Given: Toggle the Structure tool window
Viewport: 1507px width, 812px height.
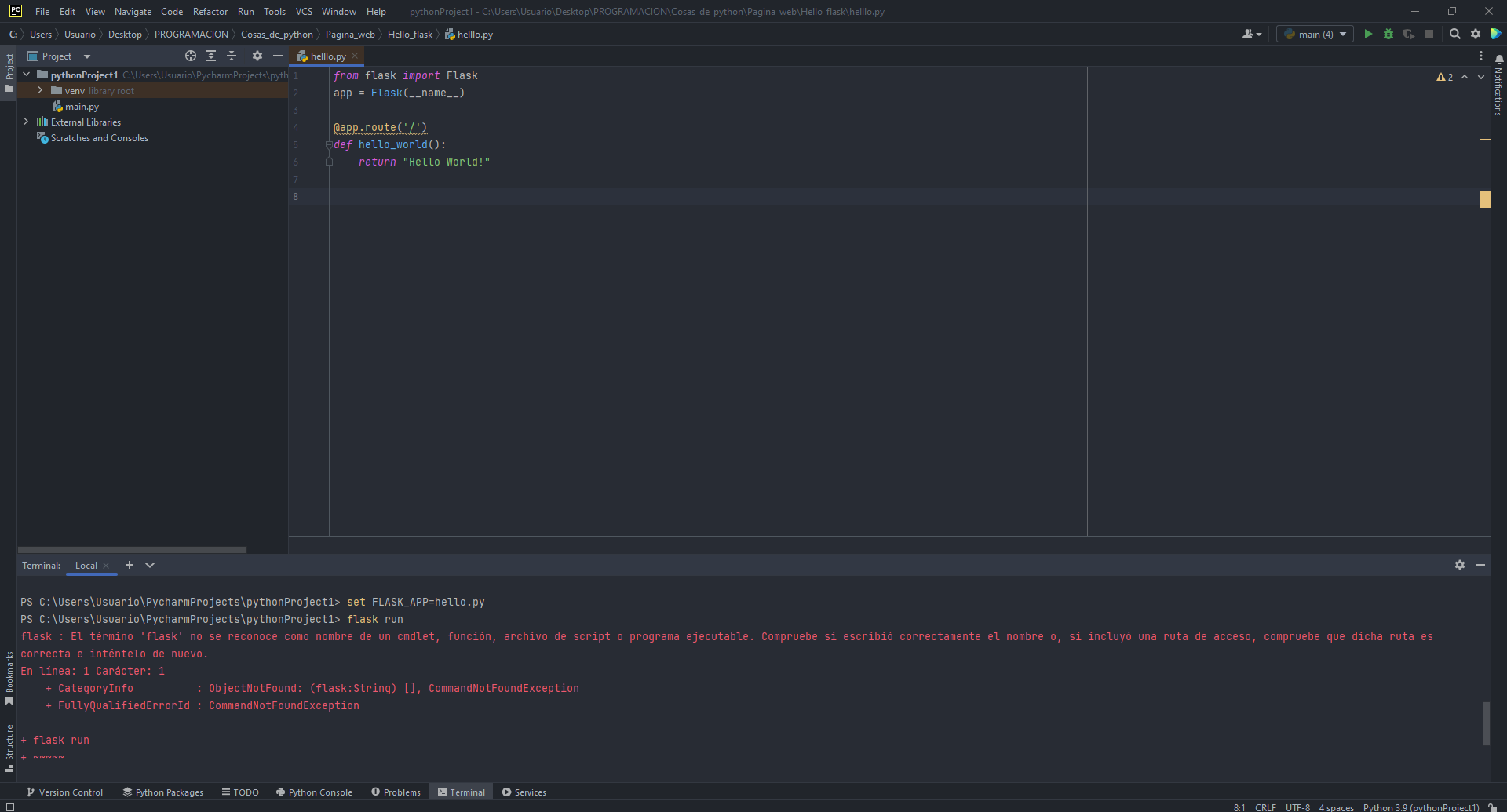Looking at the screenshot, I should [x=9, y=748].
